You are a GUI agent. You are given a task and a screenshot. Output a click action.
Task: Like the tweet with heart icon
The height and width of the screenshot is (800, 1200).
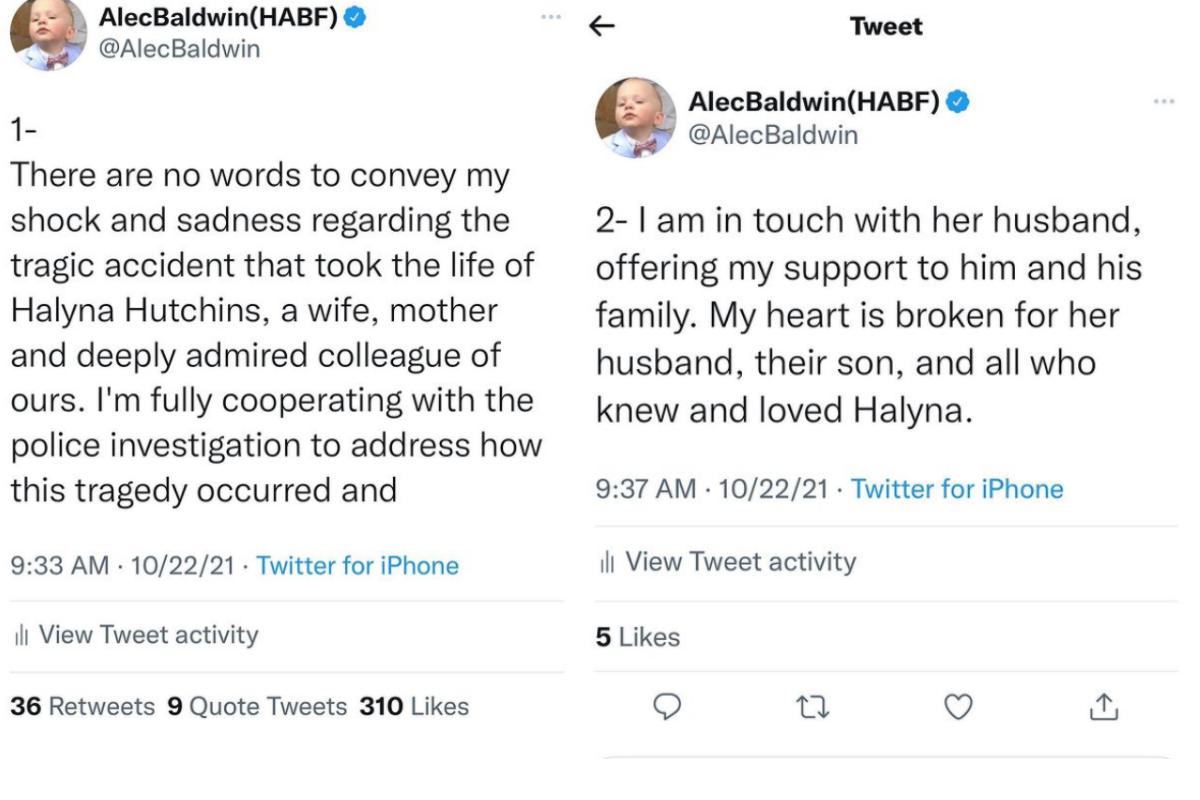point(958,707)
